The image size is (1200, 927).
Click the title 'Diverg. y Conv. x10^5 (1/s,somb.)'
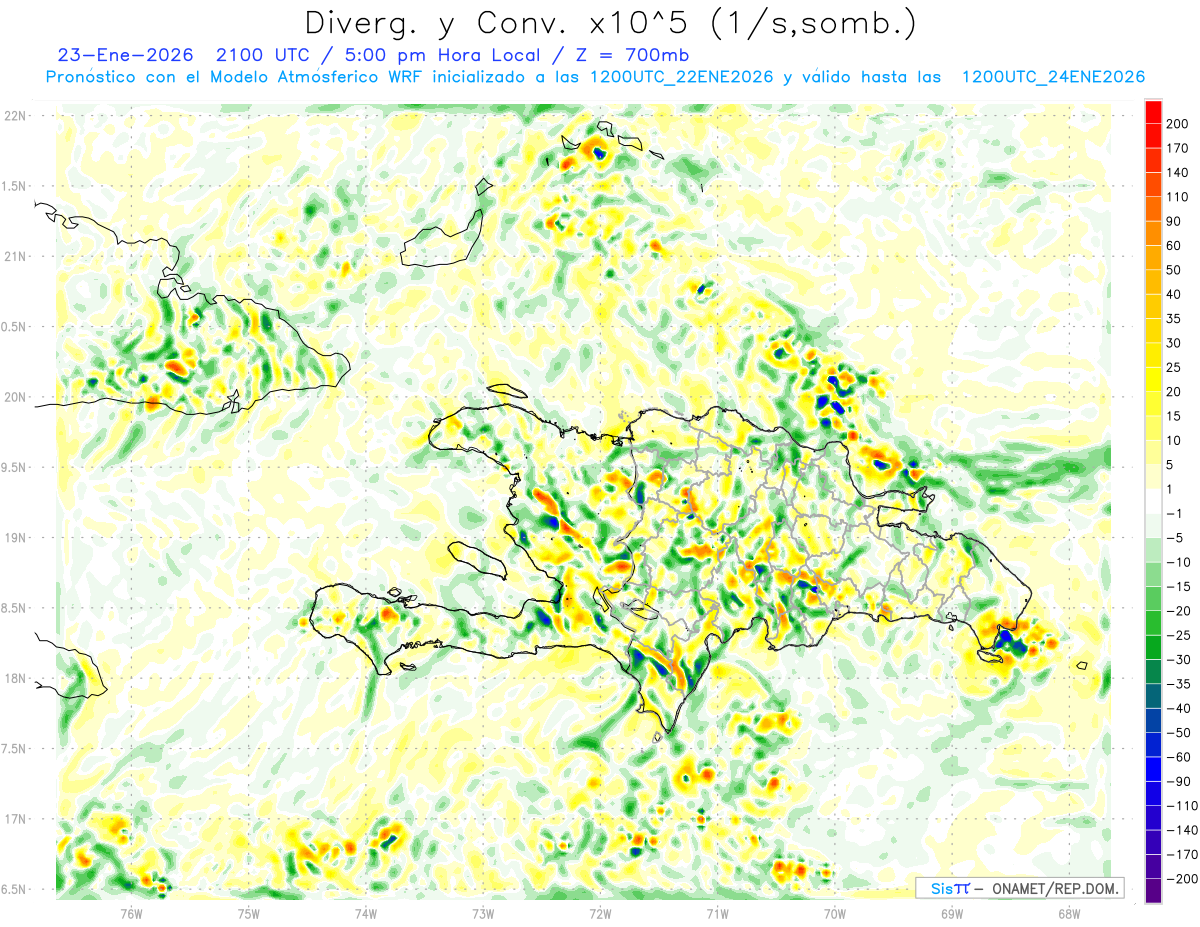610,22
